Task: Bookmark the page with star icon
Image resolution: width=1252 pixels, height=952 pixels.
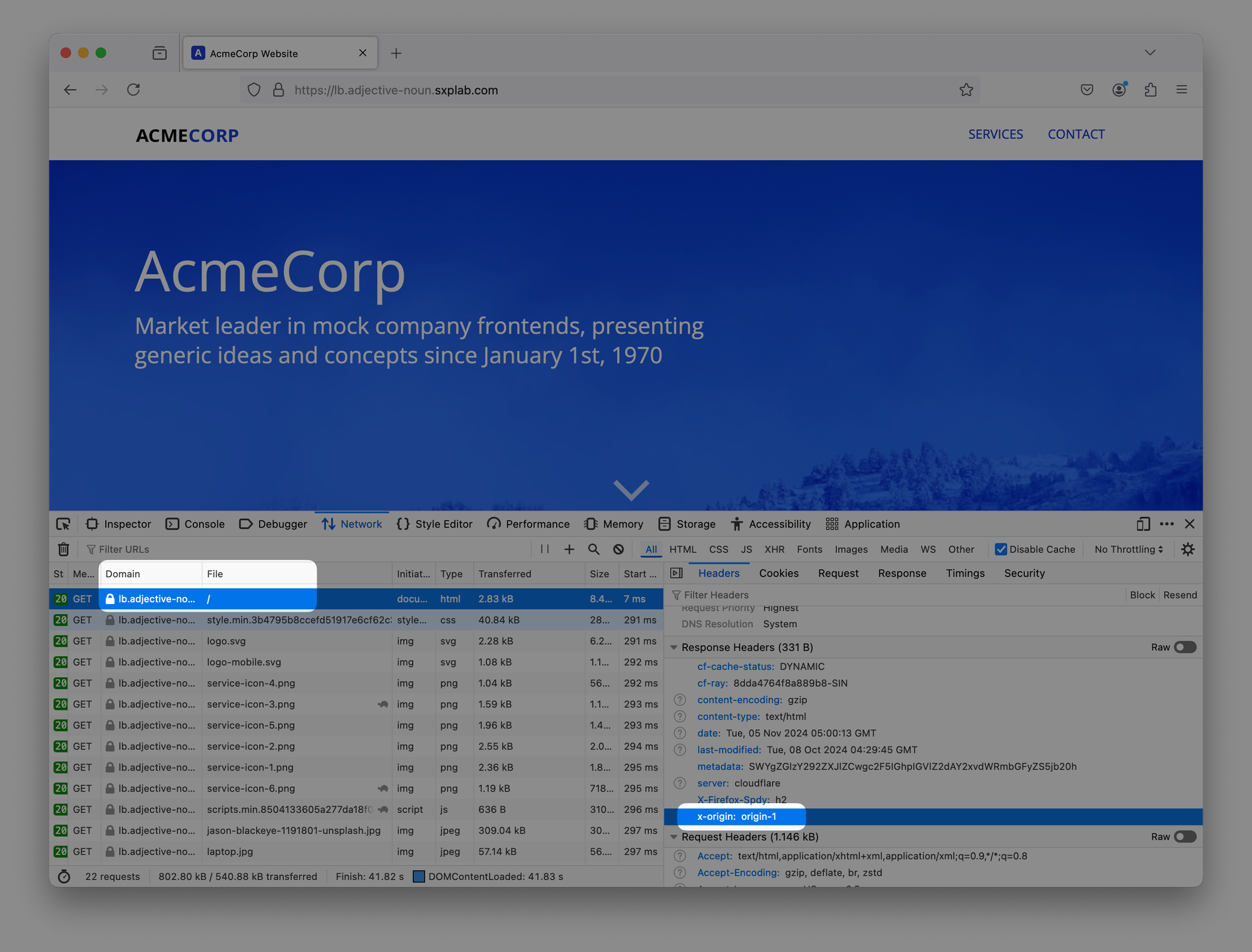Action: click(966, 90)
